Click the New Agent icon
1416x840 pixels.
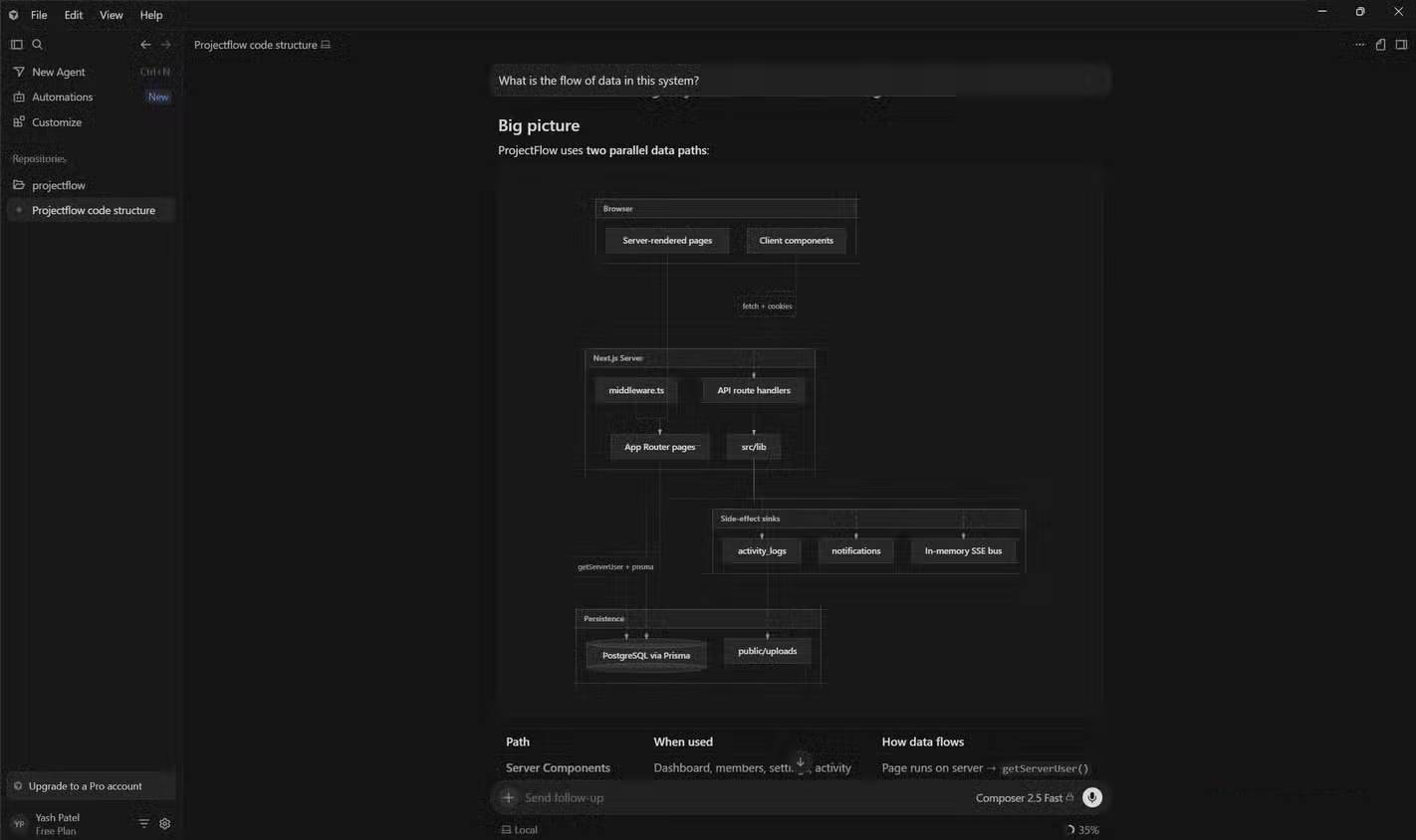(x=19, y=72)
